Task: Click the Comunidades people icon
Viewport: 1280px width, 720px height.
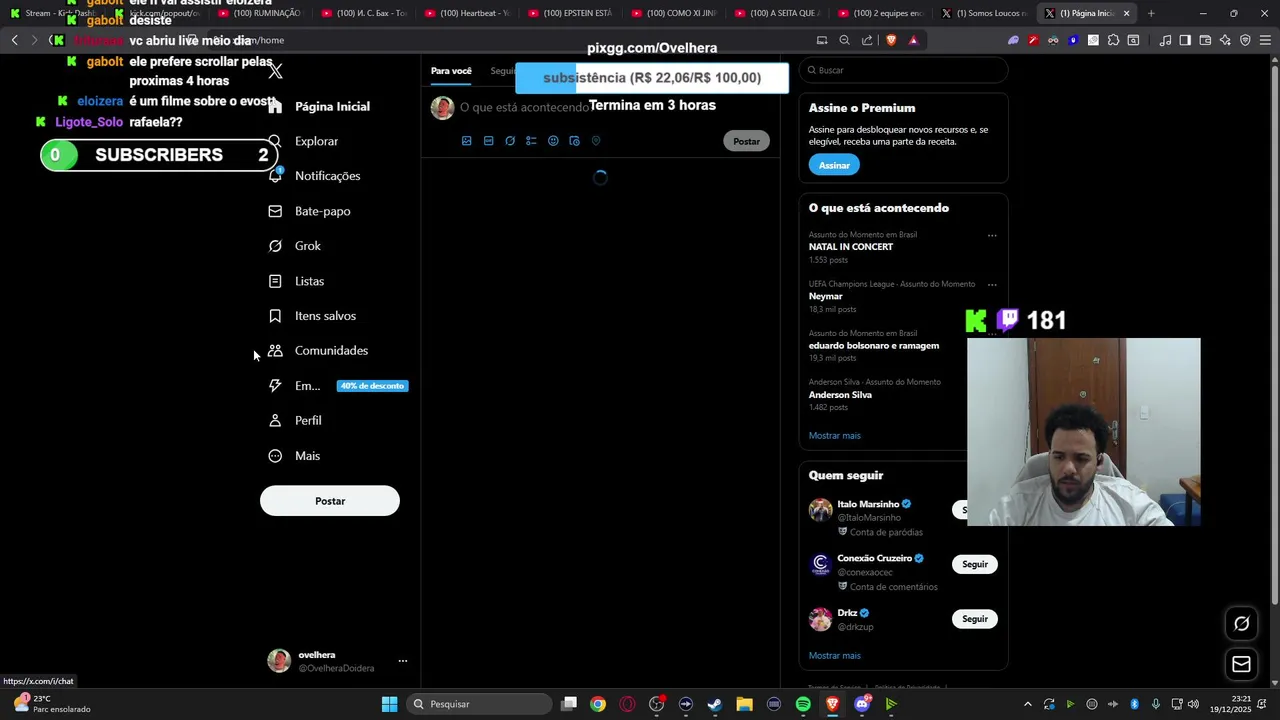Action: click(x=275, y=351)
